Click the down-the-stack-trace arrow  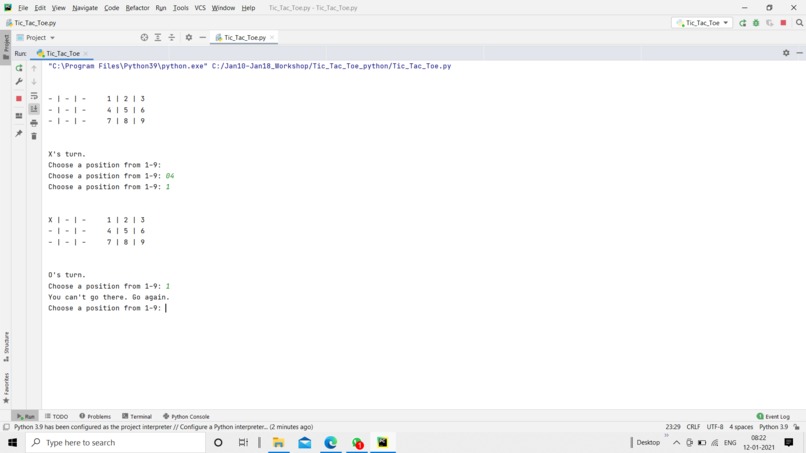pyautogui.click(x=34, y=81)
